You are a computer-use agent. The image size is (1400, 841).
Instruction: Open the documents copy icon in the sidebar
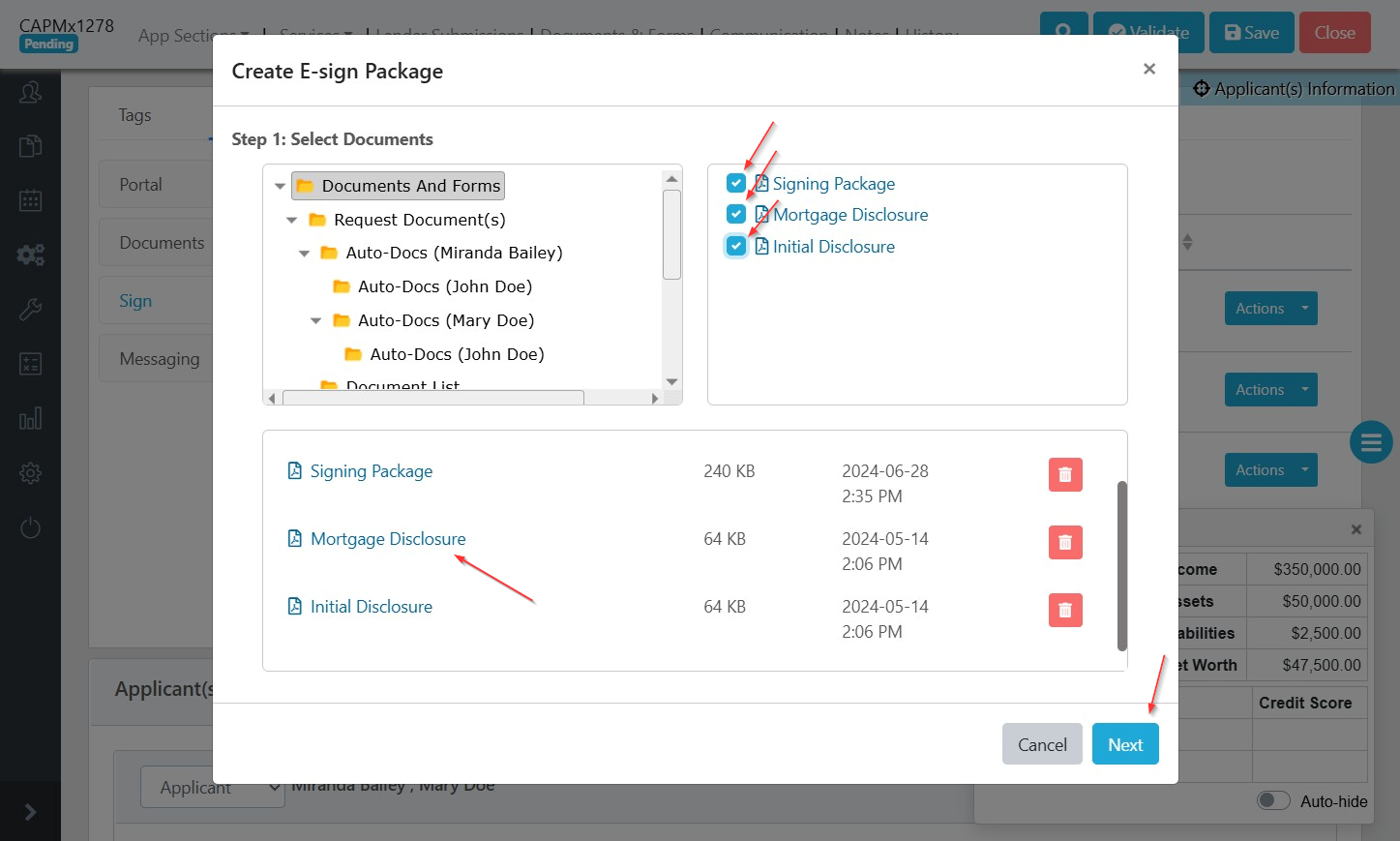[x=30, y=146]
